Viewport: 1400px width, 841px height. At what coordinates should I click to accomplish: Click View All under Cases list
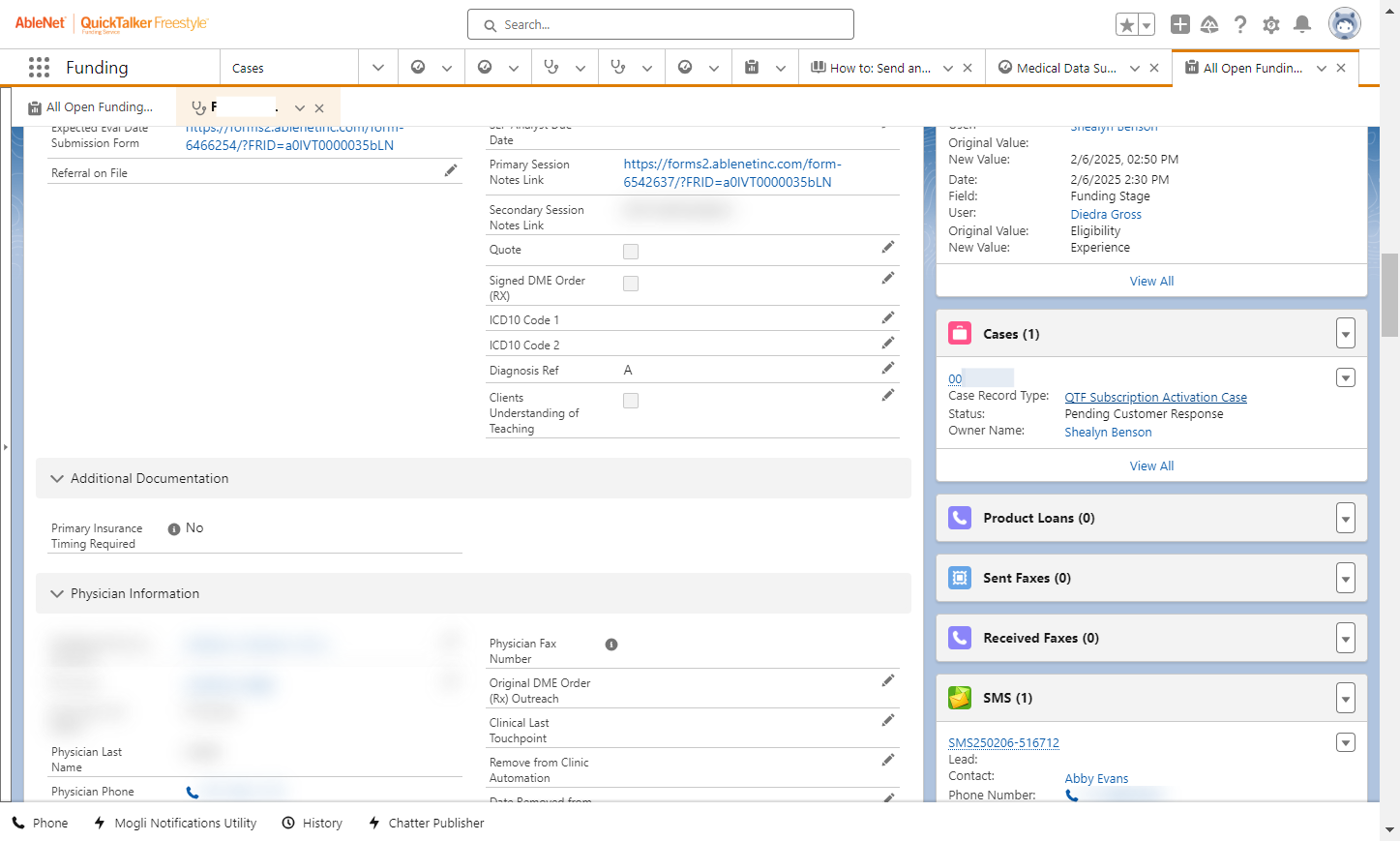1151,466
